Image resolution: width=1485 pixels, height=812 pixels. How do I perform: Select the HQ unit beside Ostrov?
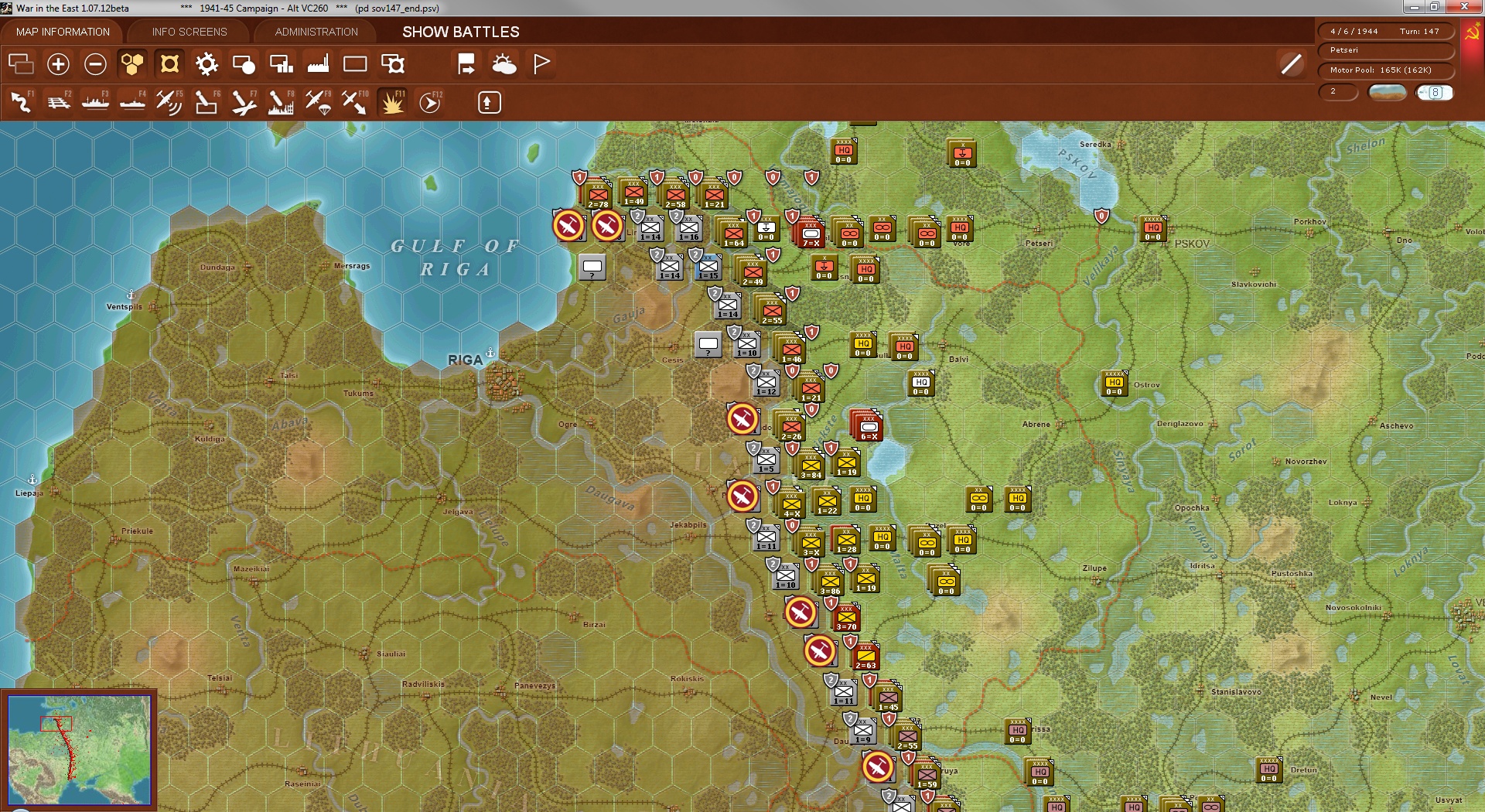(1114, 383)
